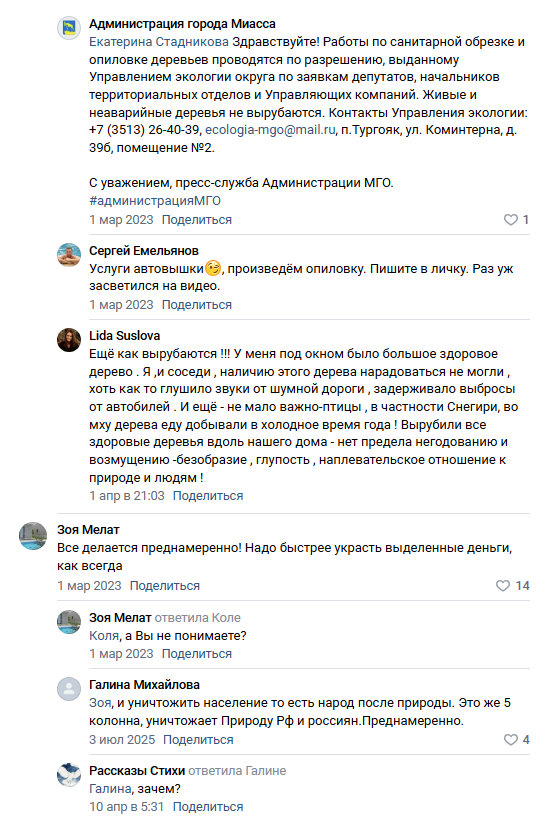
Task: Click Поделиться under Рассказы Стихи comment
Action: click(x=208, y=807)
